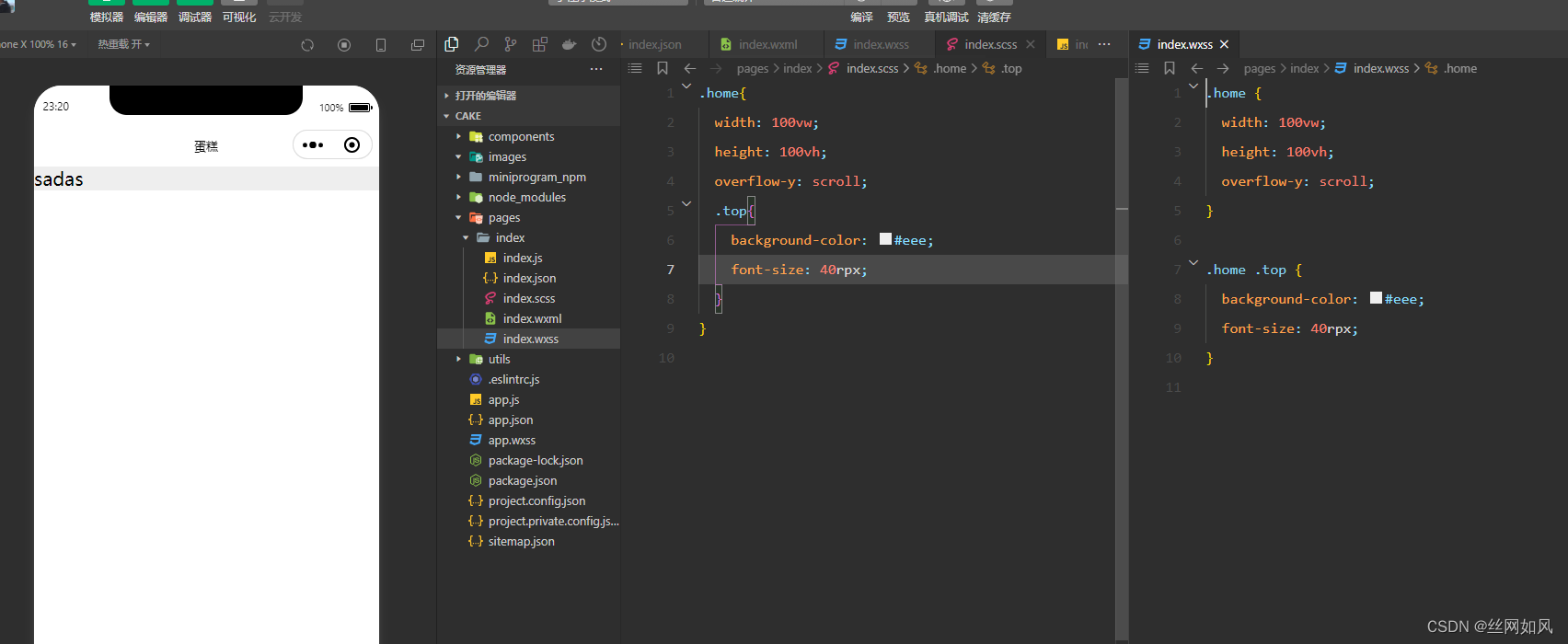The width and height of the screenshot is (1568, 644).
Task: Open the source control branch icon
Action: [x=511, y=44]
